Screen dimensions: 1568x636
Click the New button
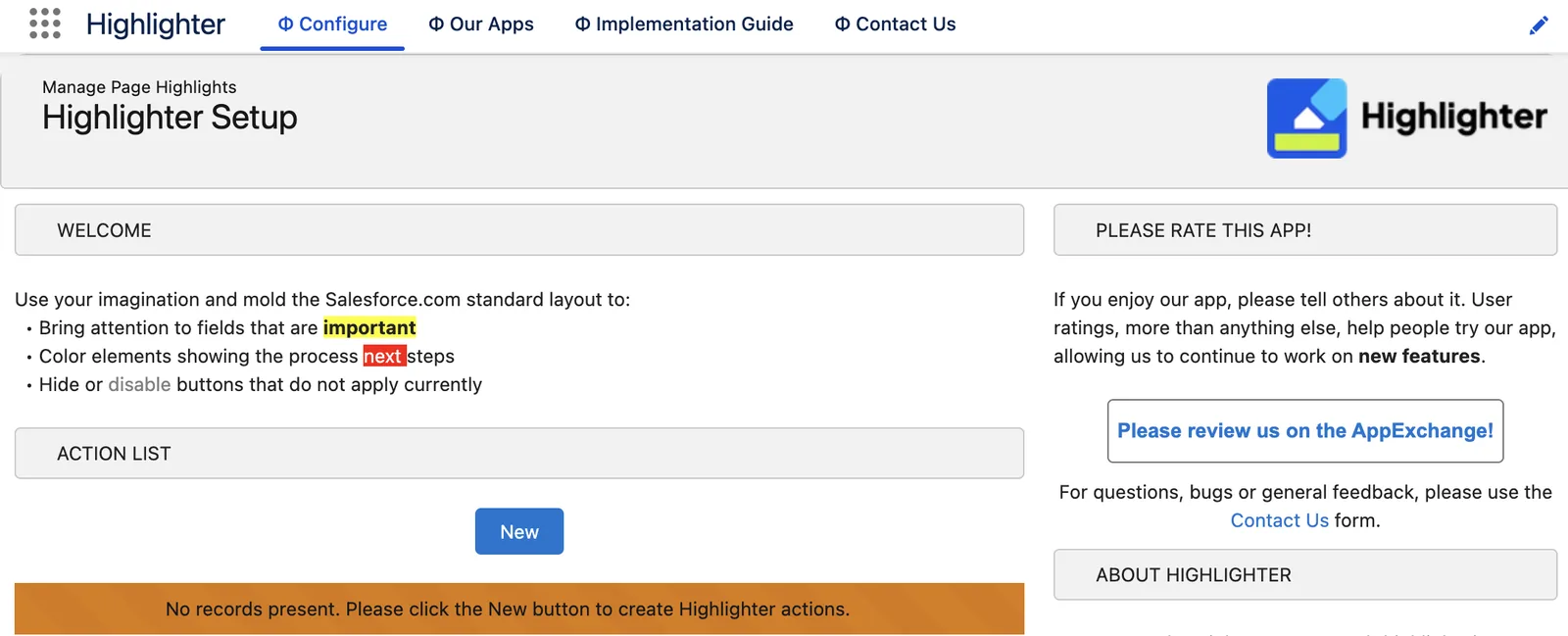point(519,531)
